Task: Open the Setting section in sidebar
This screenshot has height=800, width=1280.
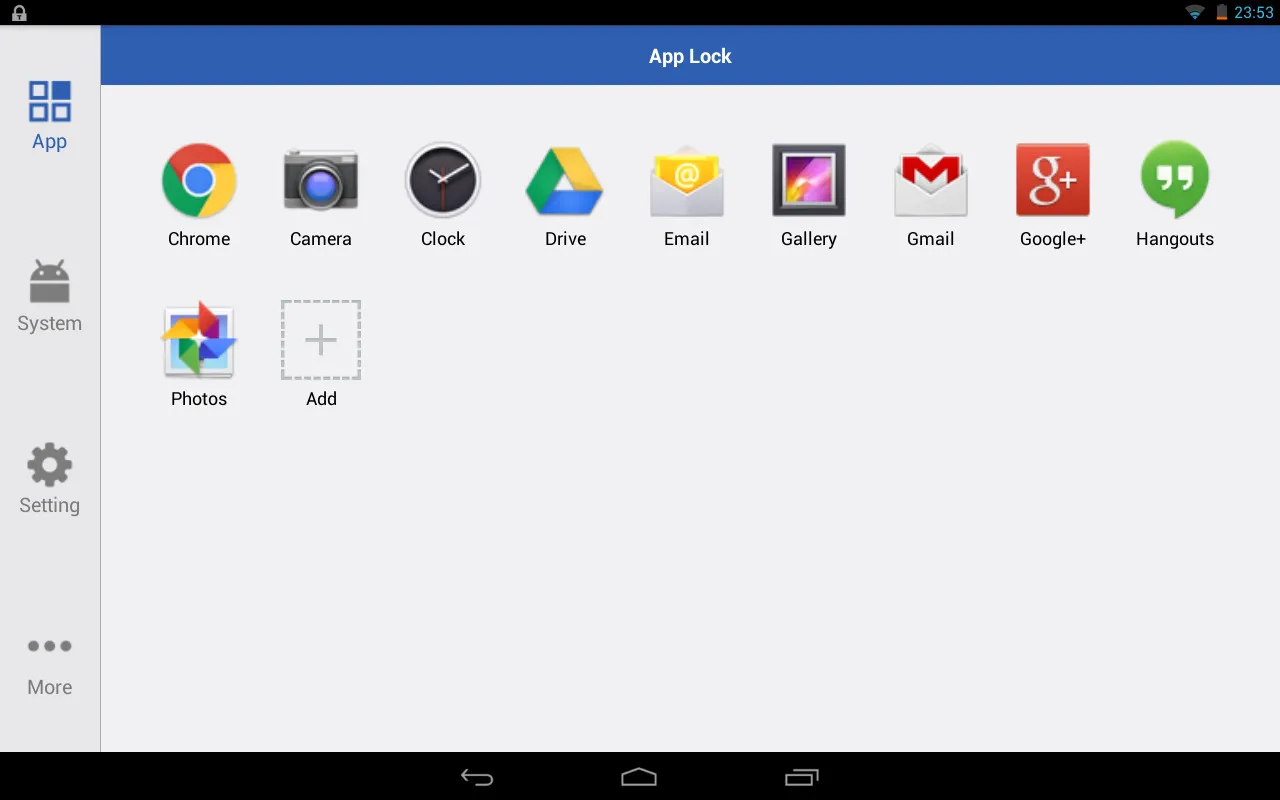Action: [49, 477]
